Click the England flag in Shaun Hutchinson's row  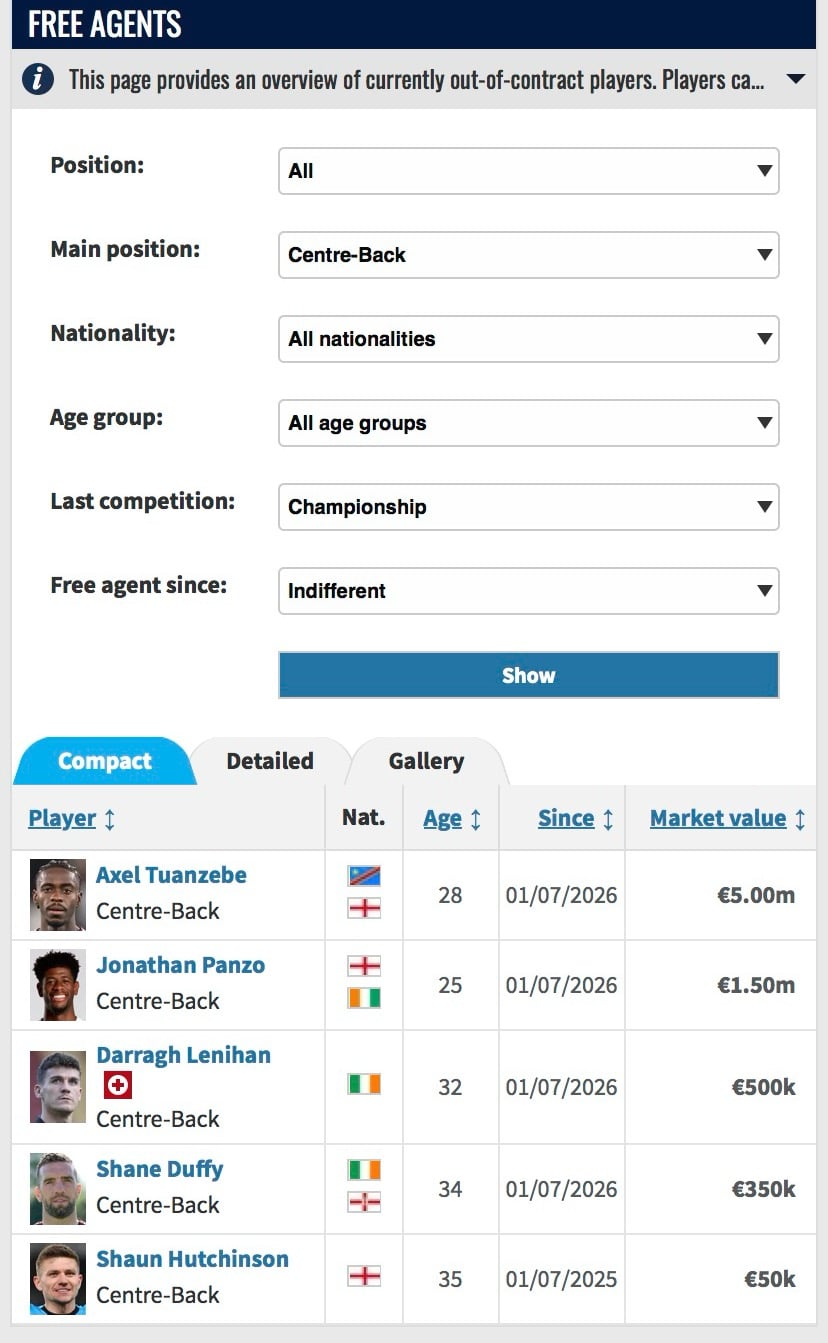(x=364, y=1276)
